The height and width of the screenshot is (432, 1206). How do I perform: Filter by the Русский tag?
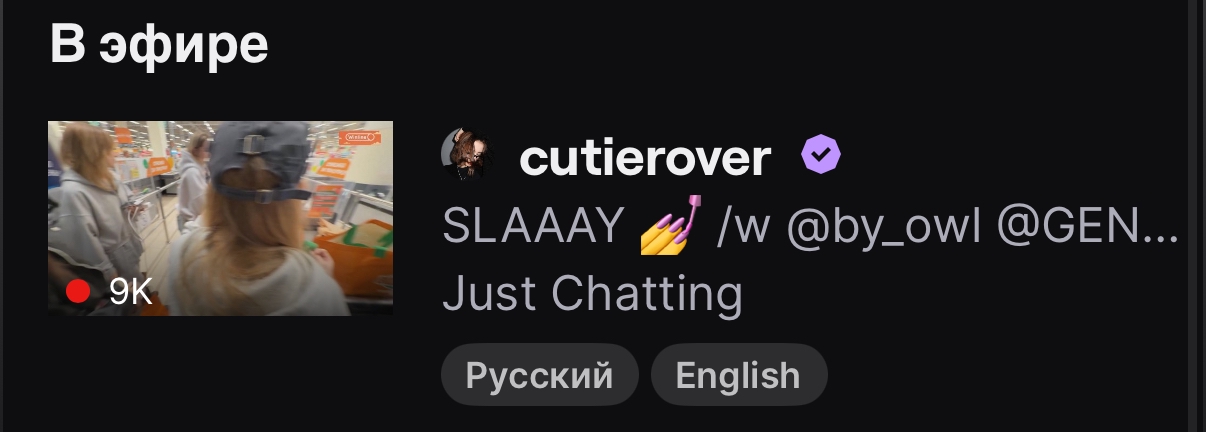pos(539,375)
